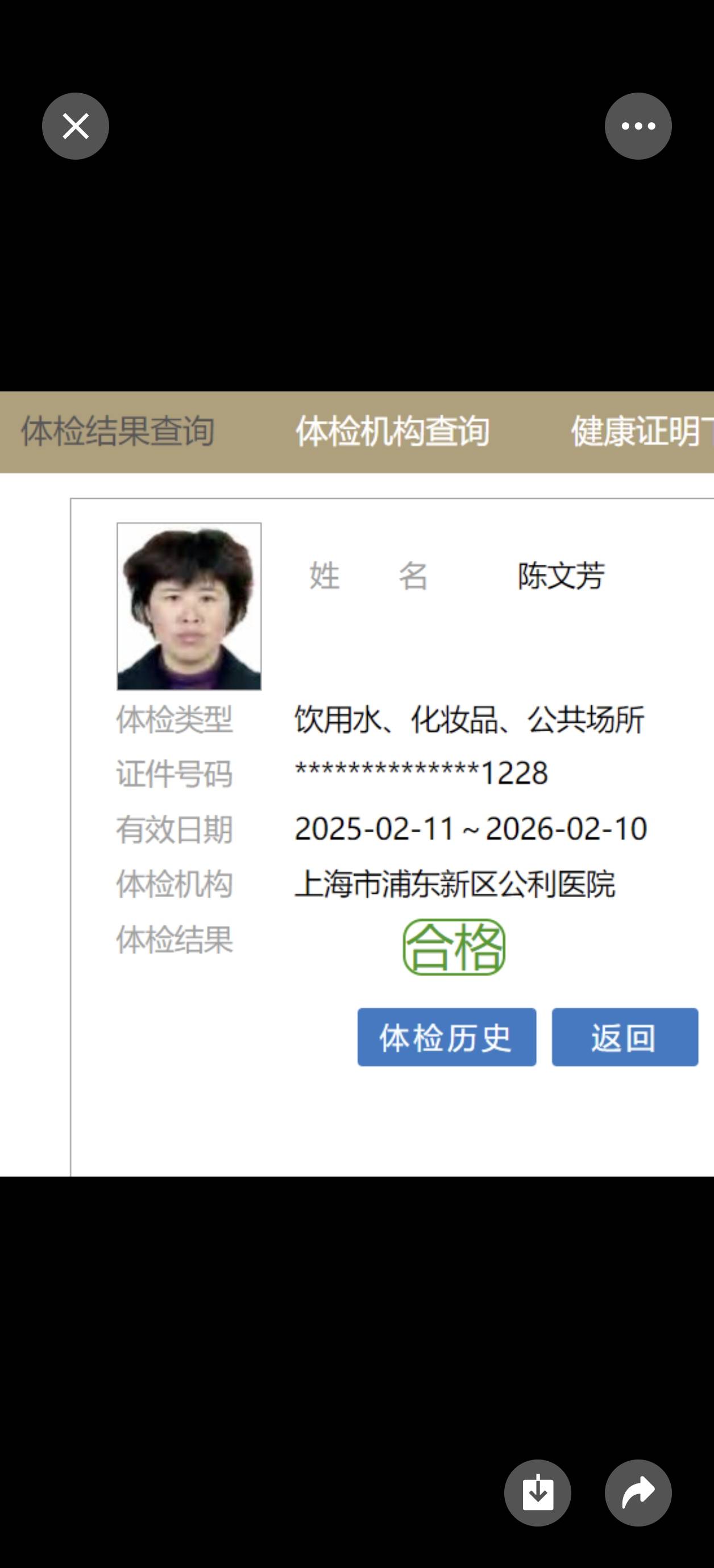
Task: Close the image viewer with the X icon
Action: 76,126
